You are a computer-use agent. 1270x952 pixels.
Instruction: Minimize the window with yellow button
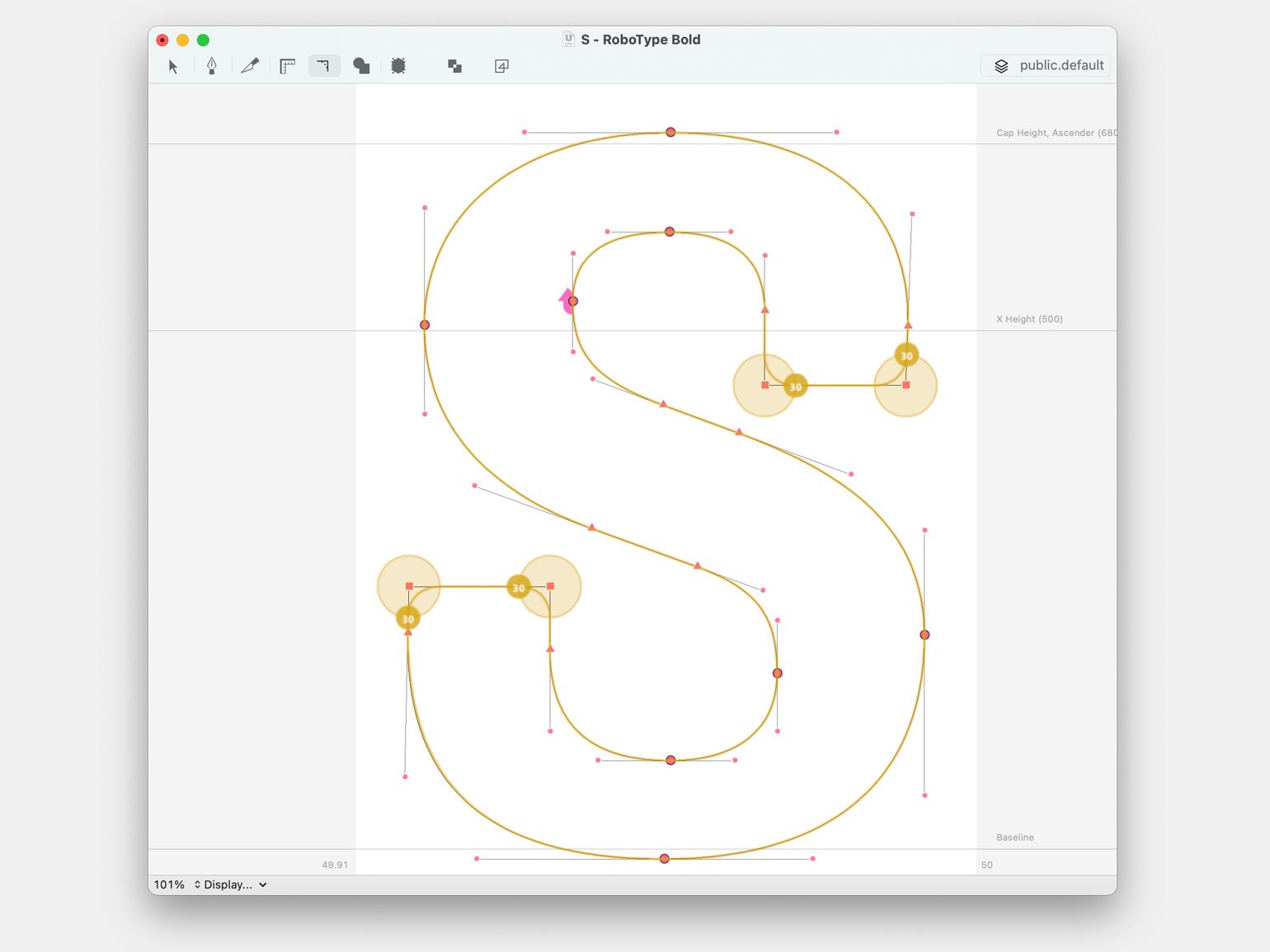tap(183, 40)
